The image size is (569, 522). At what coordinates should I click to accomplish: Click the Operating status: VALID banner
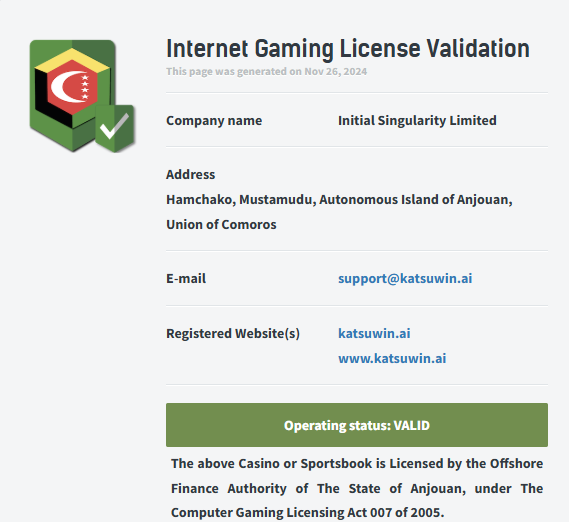357,425
